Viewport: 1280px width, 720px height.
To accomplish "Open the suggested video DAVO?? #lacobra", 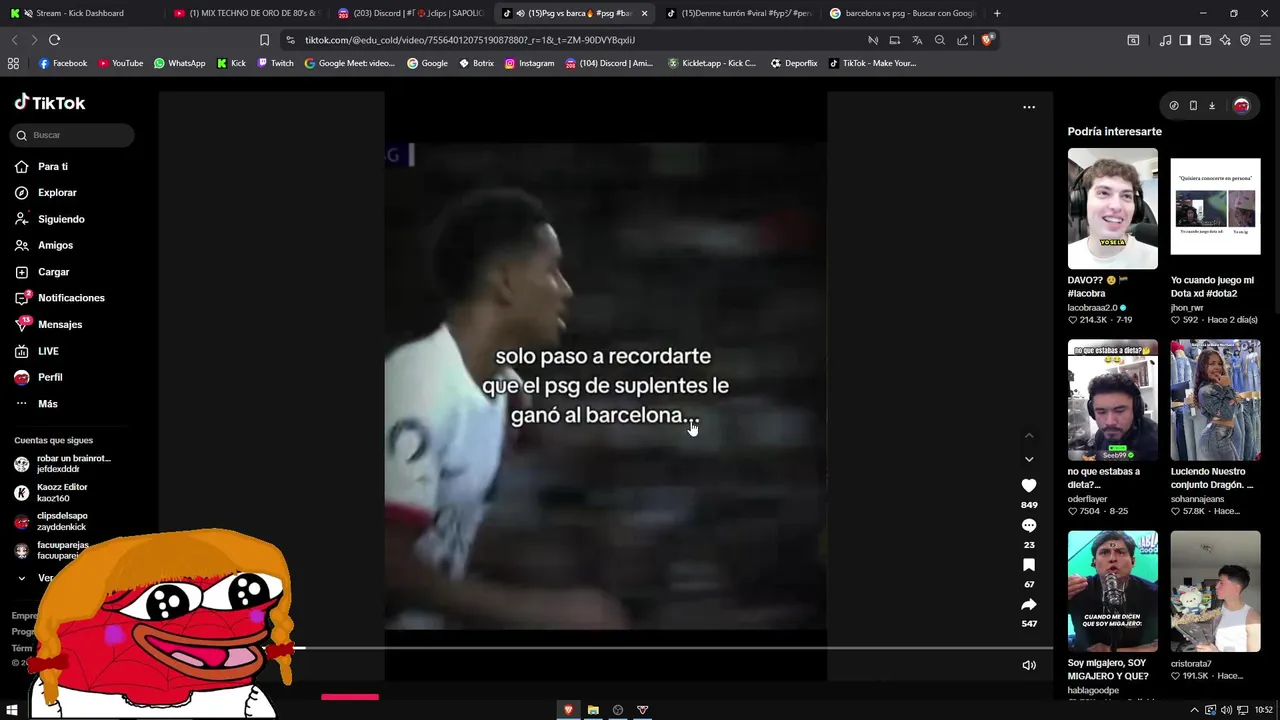I will (1112, 209).
